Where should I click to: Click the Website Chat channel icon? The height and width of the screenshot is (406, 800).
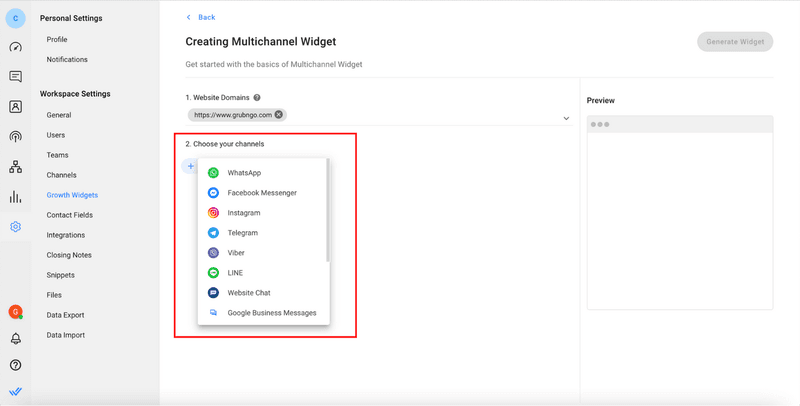213,293
